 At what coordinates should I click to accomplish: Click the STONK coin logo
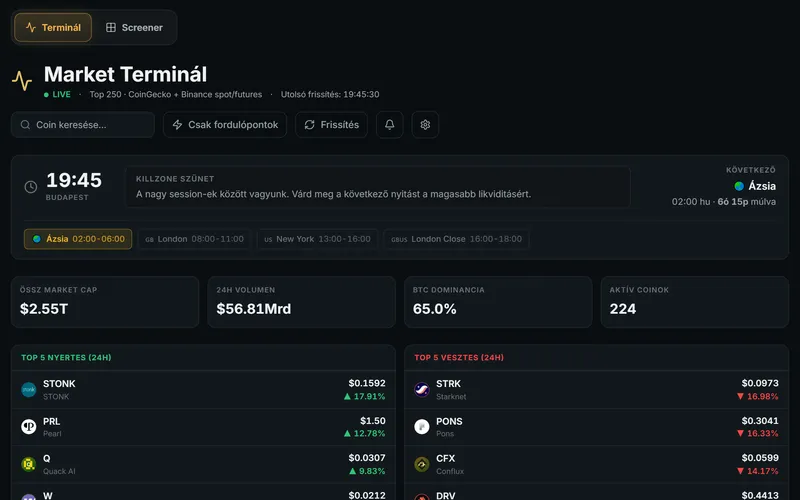click(29, 390)
